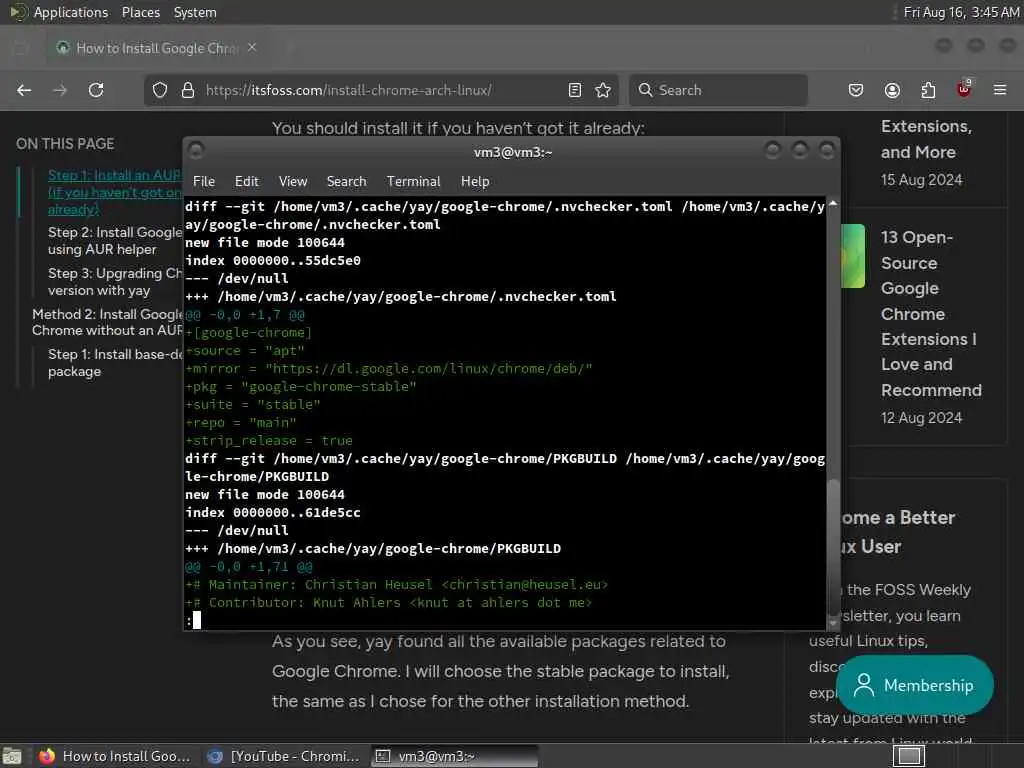The height and width of the screenshot is (768, 1024).
Task: Open Firefox account icon
Action: coord(892,90)
